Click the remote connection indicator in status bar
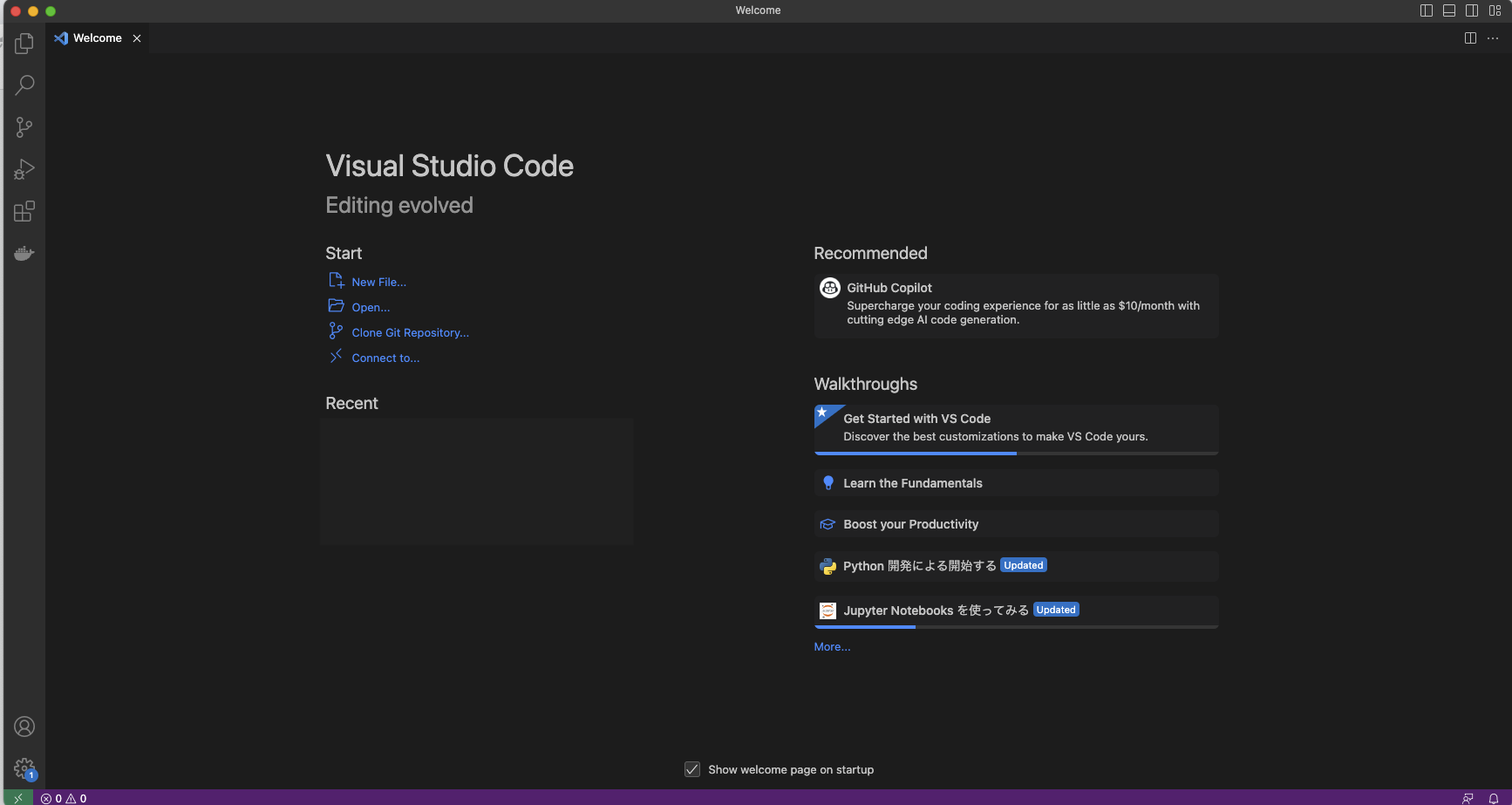Screen dimensions: 1512x805 [17, 797]
